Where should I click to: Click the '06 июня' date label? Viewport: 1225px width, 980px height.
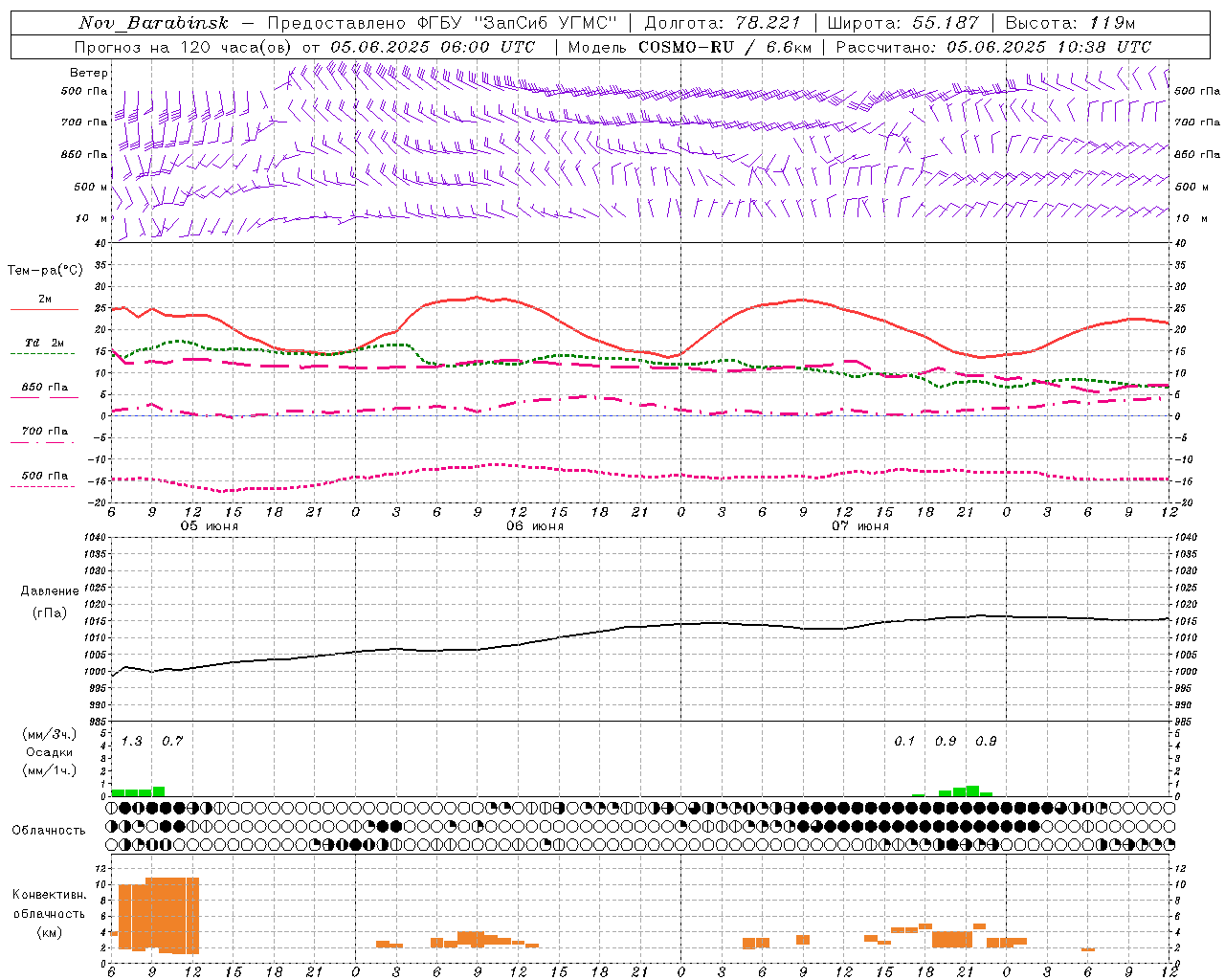click(535, 526)
